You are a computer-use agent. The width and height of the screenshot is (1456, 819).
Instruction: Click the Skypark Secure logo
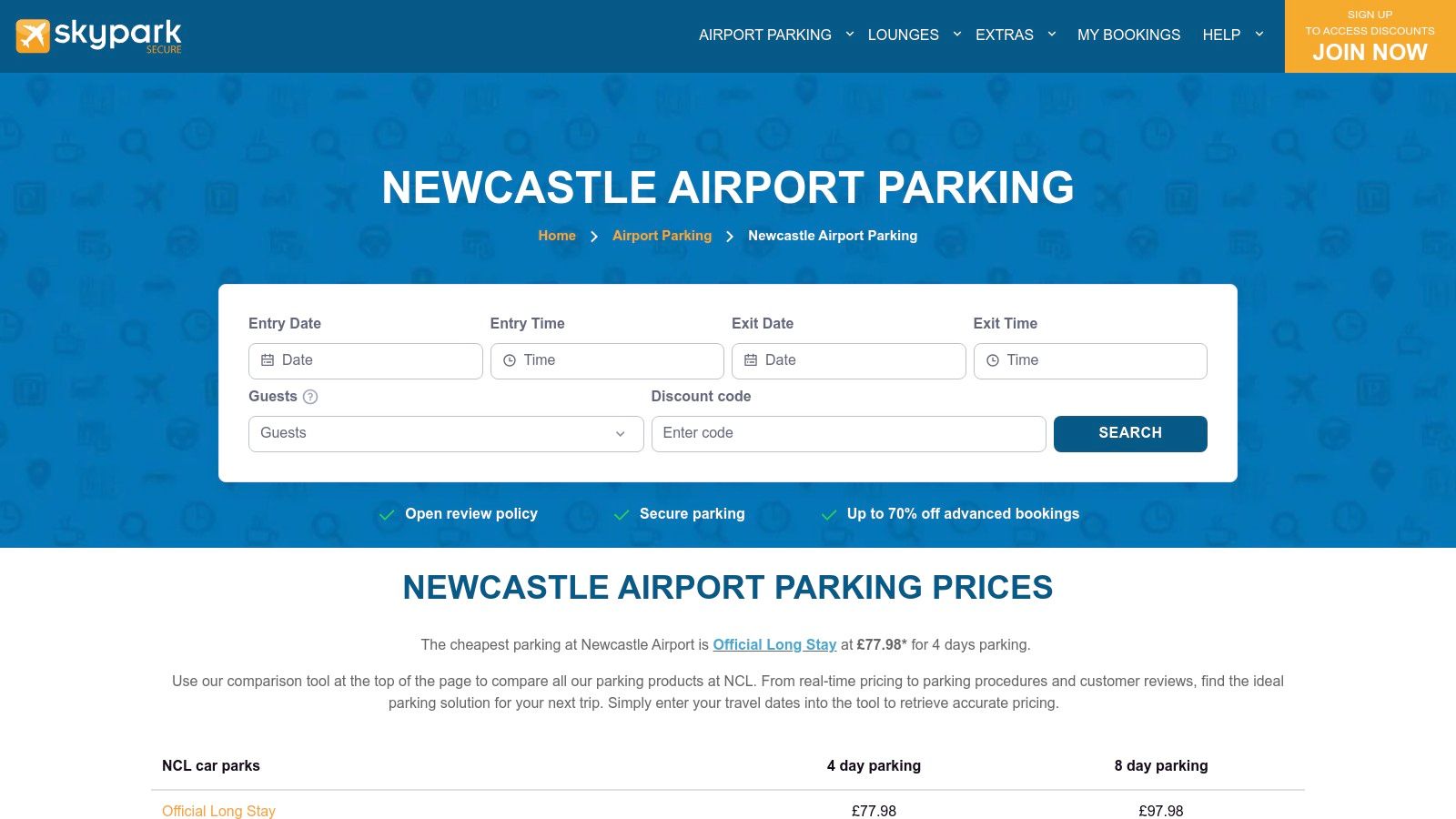pos(97,36)
